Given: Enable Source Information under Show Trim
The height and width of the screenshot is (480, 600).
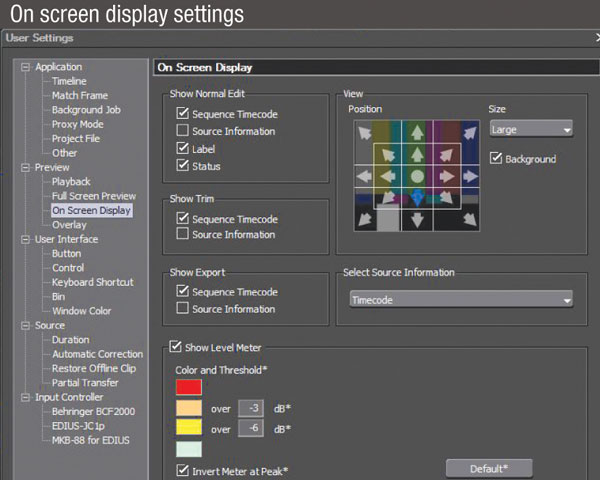Looking at the screenshot, I should (183, 233).
